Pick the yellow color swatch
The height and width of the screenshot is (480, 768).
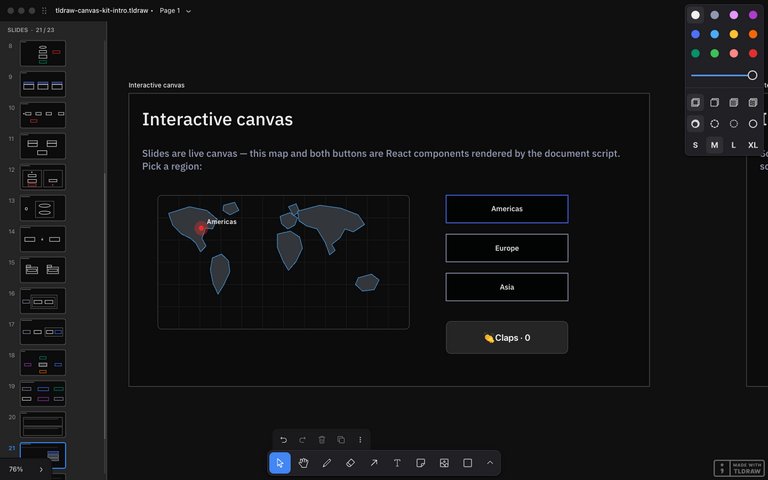pyautogui.click(x=734, y=34)
